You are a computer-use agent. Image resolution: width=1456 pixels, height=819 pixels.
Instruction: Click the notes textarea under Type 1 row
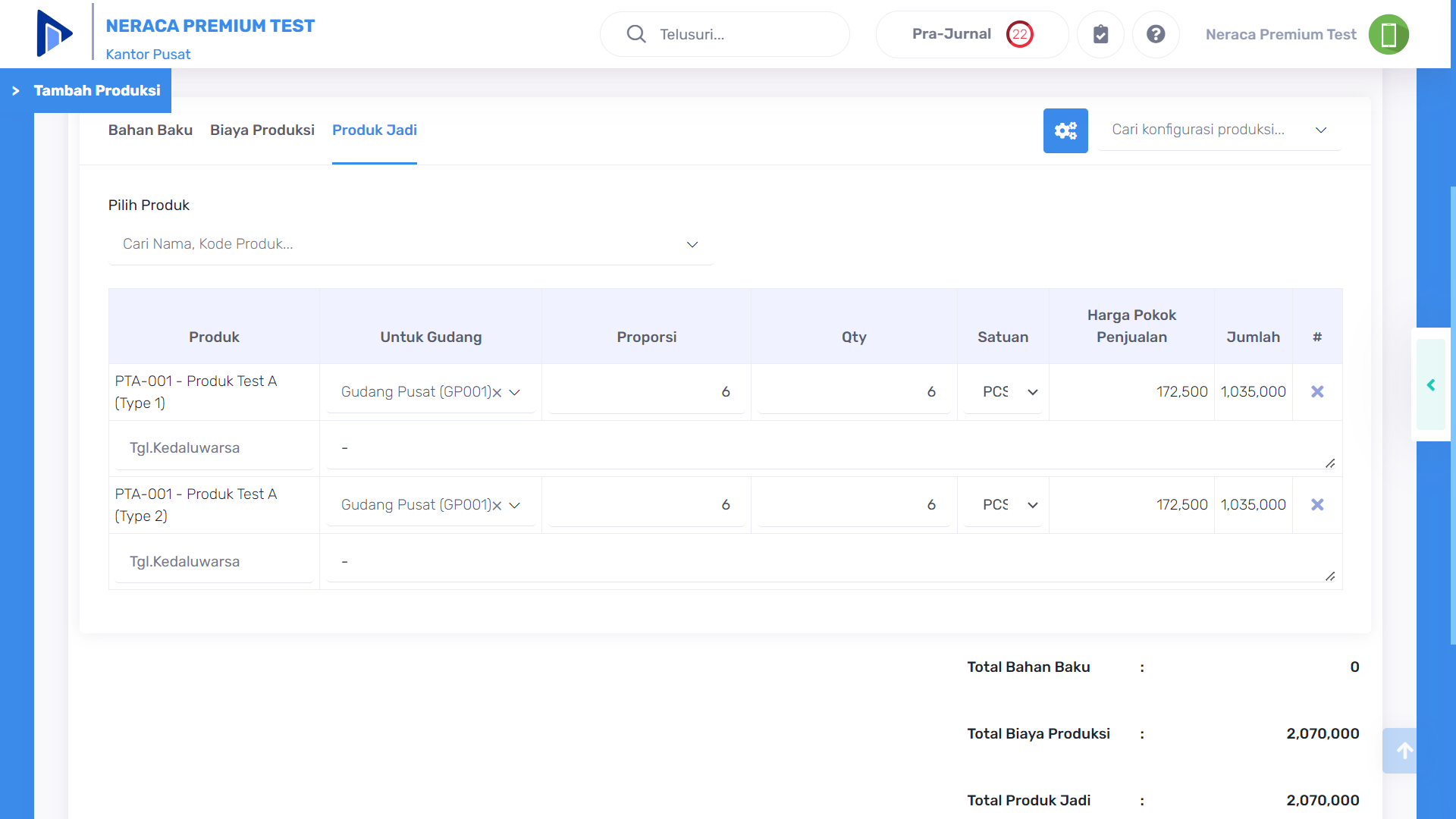(831, 448)
